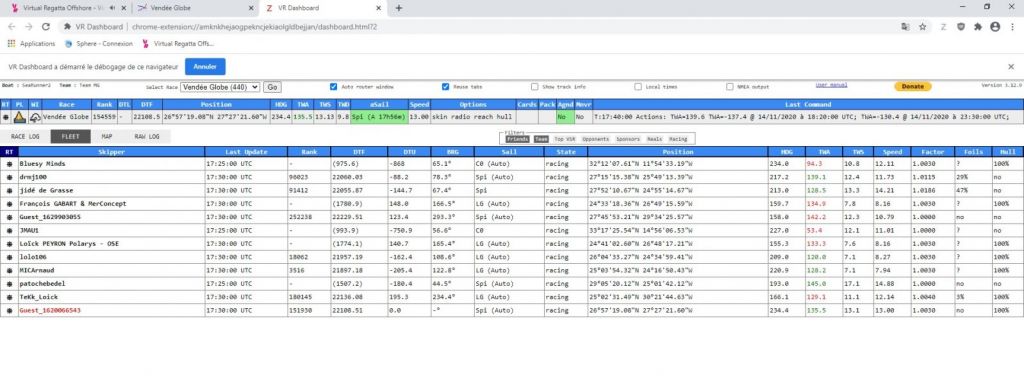Click the green Spi (A 17h56m) aSail cell

coord(379,117)
